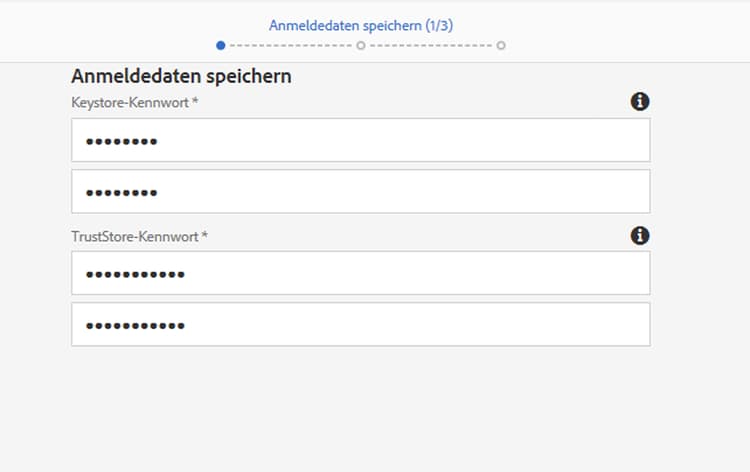Click the TrustStore-Kennwort info icon
750x472 pixels.
coord(640,235)
